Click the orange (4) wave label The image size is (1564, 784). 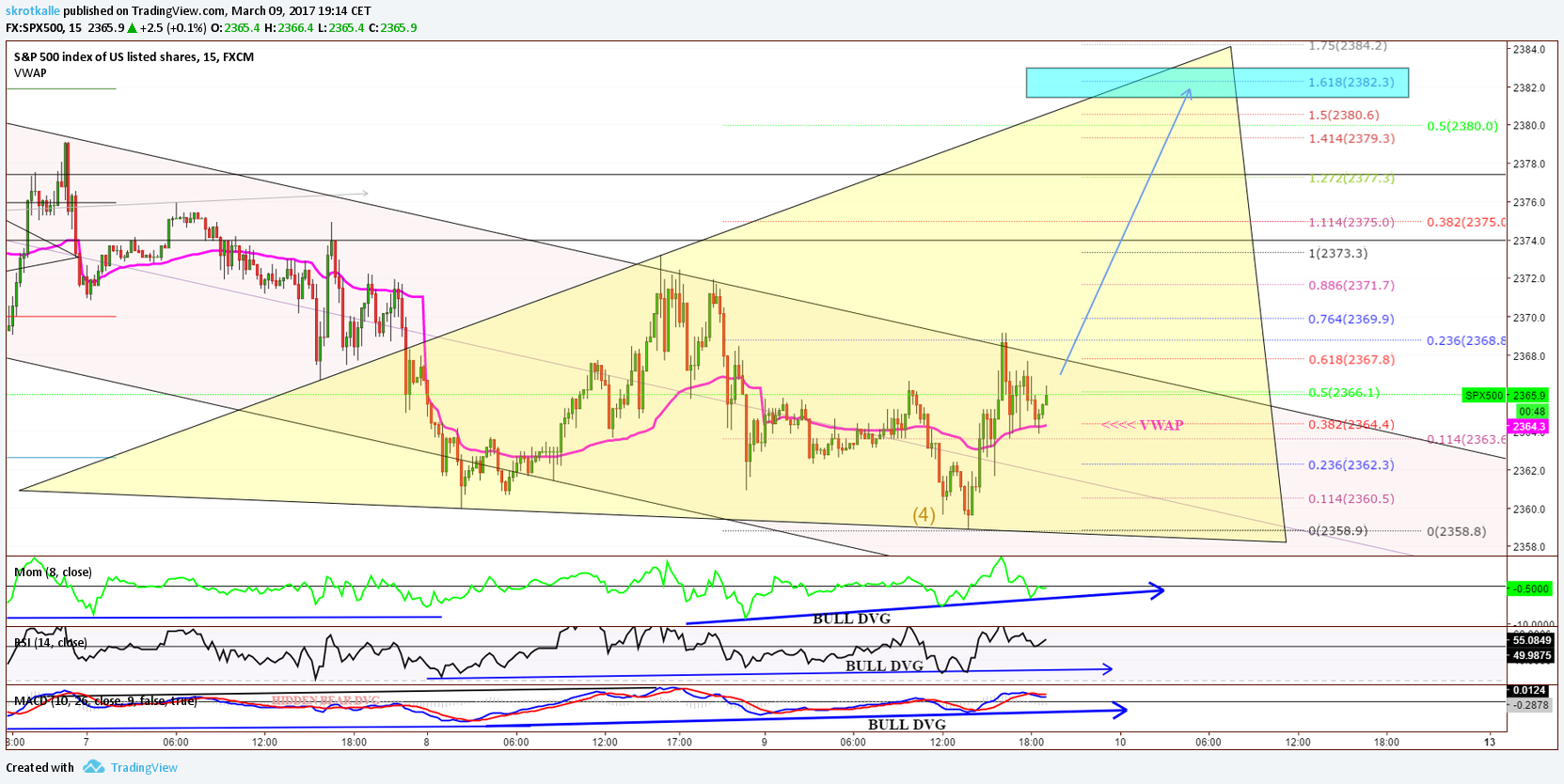924,514
